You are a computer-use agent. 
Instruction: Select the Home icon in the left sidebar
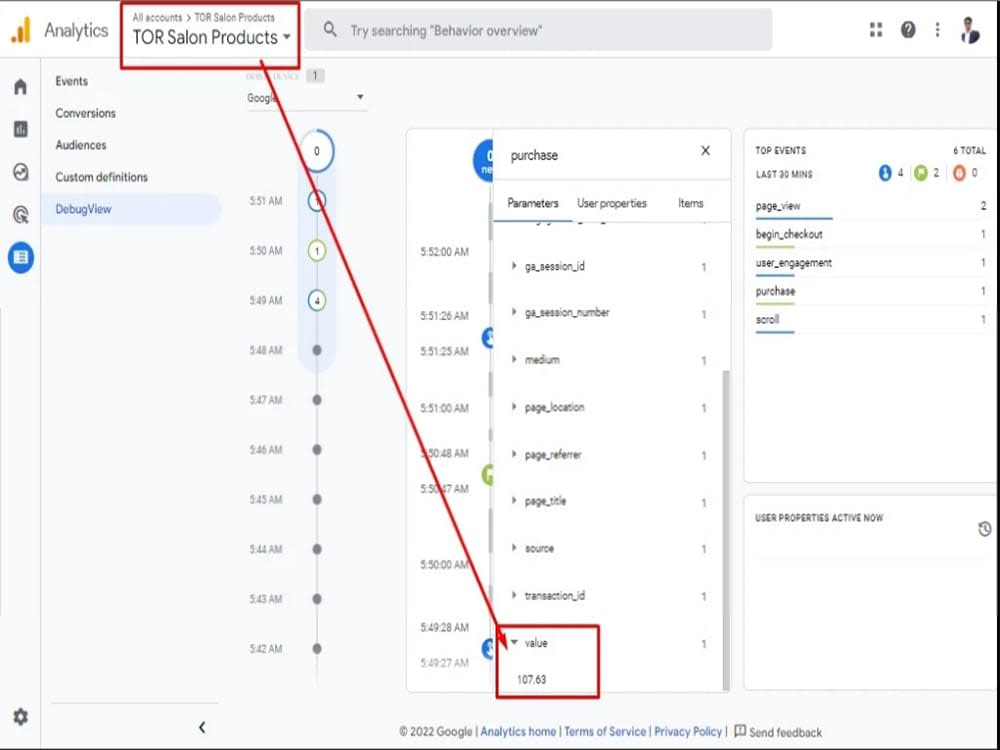tap(20, 86)
